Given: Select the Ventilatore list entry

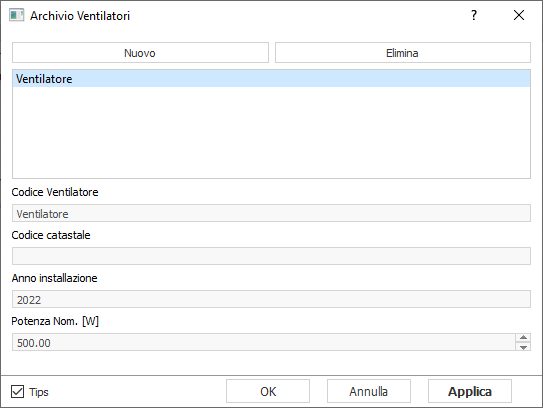Looking at the screenshot, I should [x=271, y=79].
